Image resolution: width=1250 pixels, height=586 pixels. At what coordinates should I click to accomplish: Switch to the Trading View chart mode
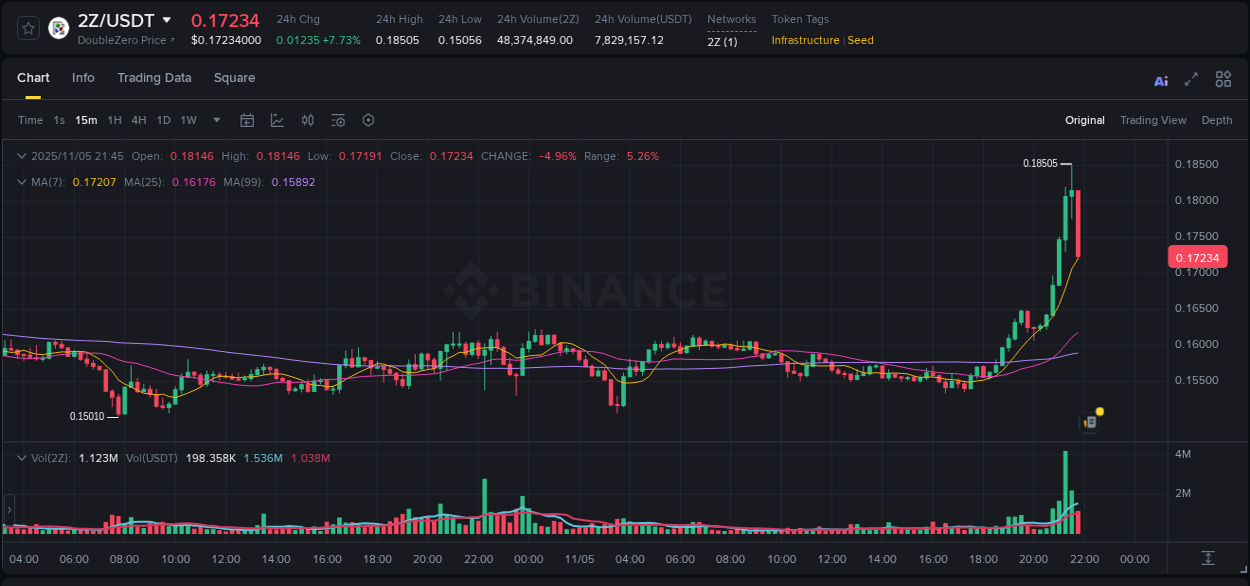[1153, 120]
